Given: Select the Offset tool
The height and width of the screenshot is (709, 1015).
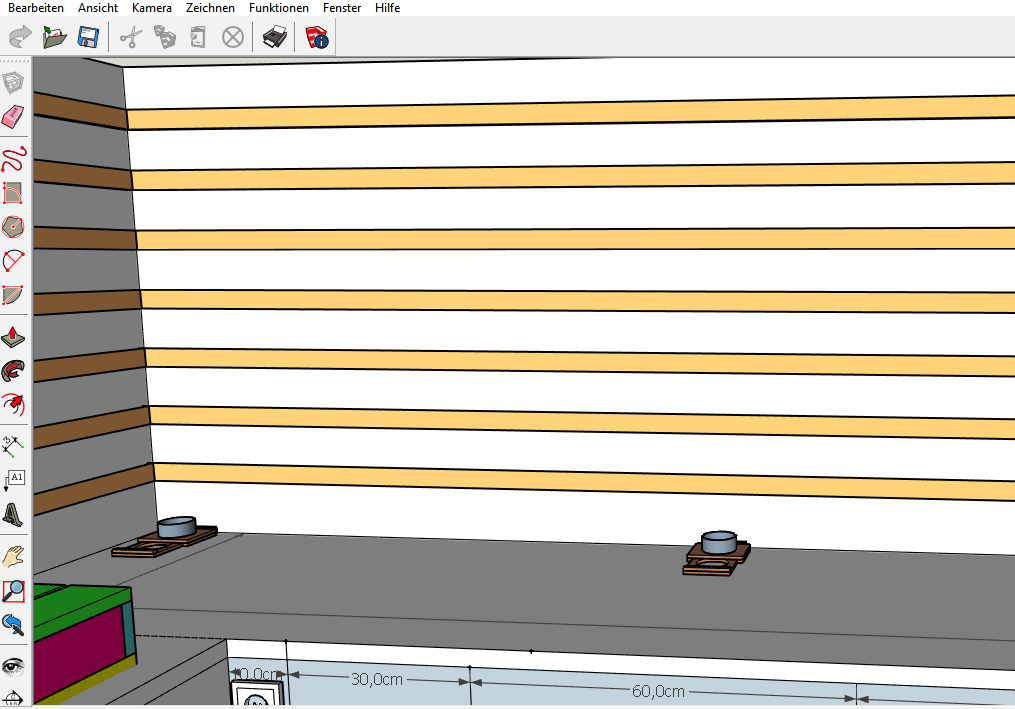Looking at the screenshot, I should click(x=14, y=405).
